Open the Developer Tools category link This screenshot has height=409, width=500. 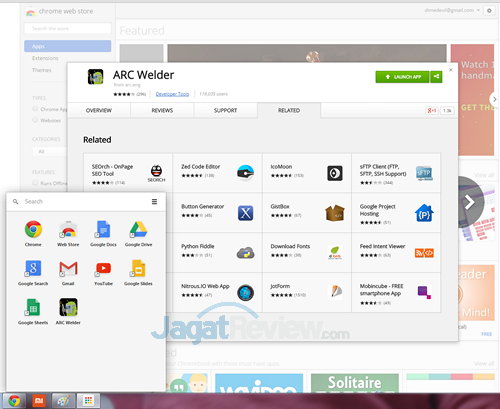tap(172, 94)
